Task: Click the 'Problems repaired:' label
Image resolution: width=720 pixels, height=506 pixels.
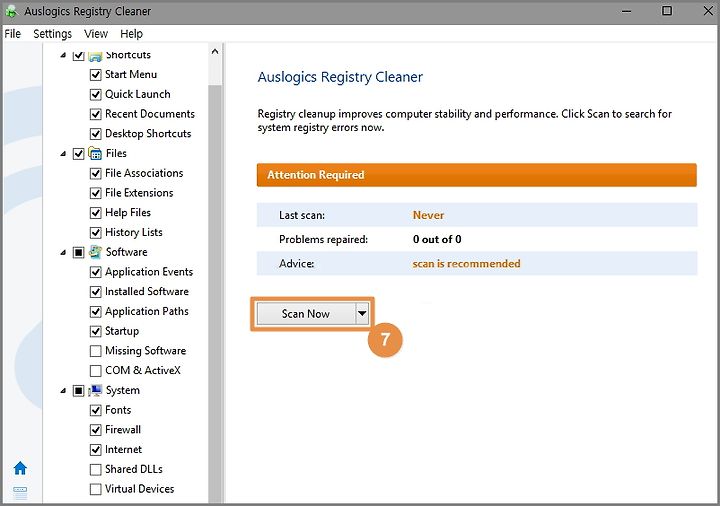Action: (323, 239)
